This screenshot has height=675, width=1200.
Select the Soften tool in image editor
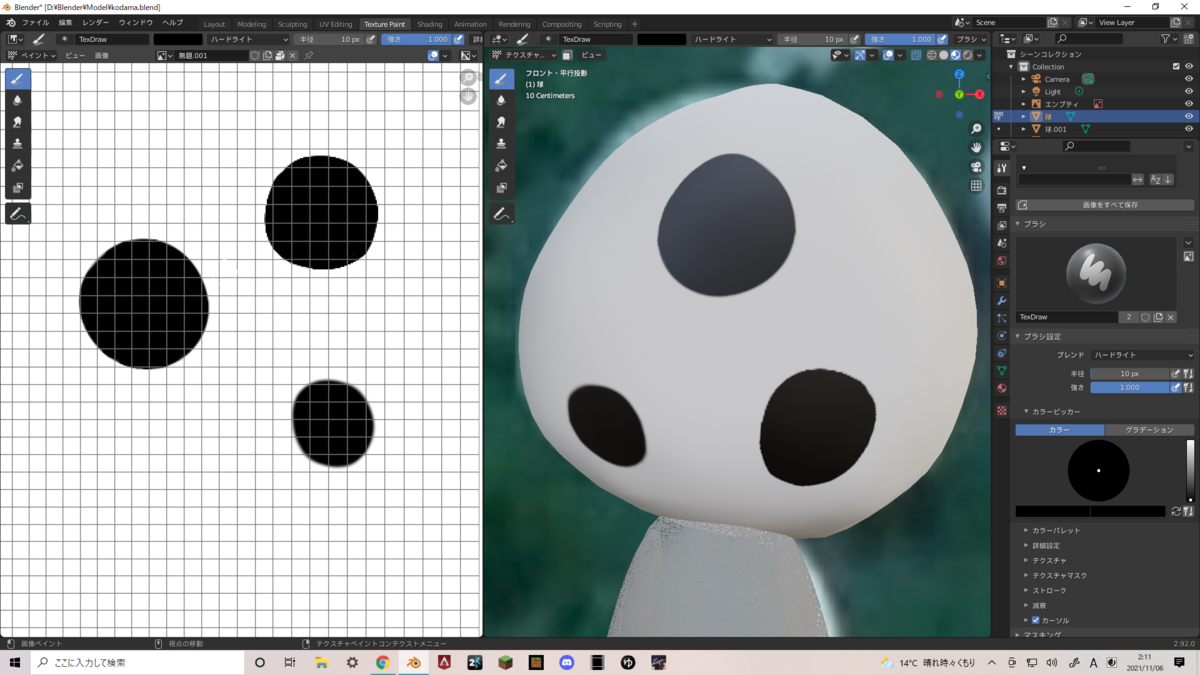click(x=18, y=101)
